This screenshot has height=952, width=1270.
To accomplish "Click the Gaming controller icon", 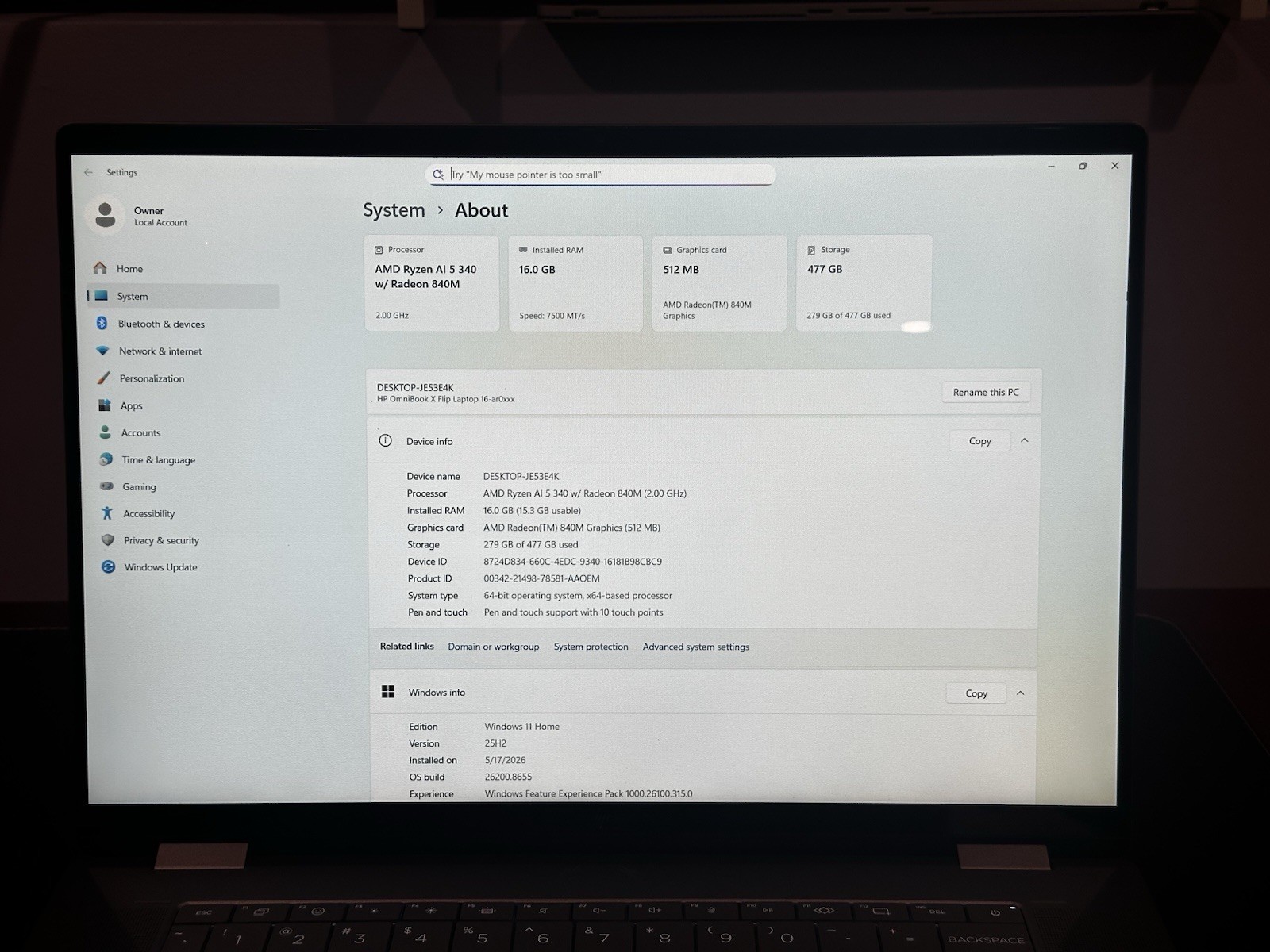I will click(106, 486).
